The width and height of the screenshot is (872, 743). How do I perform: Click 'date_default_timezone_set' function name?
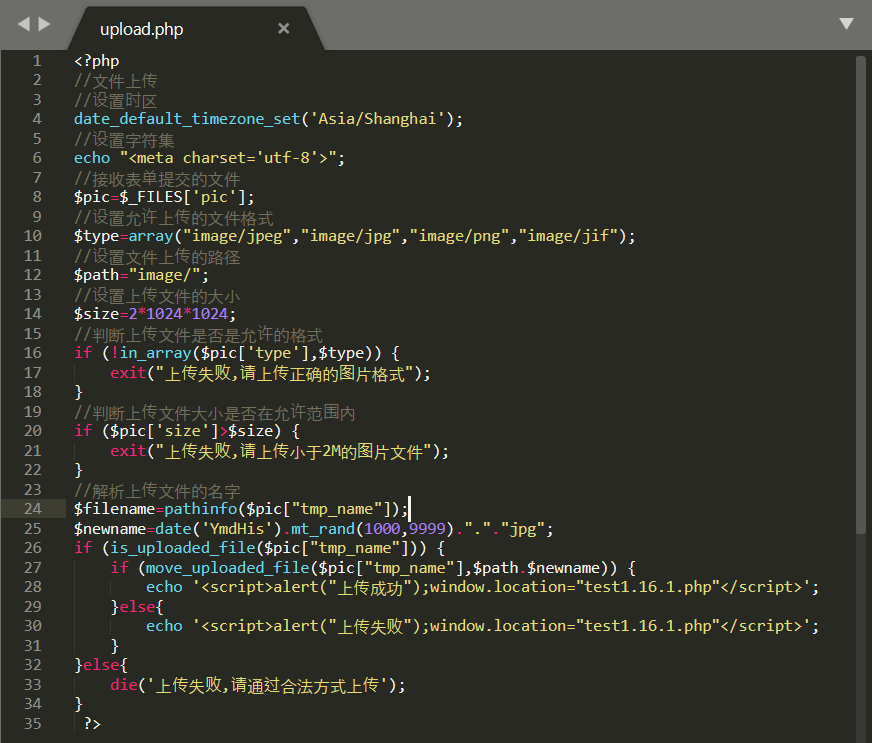click(187, 119)
